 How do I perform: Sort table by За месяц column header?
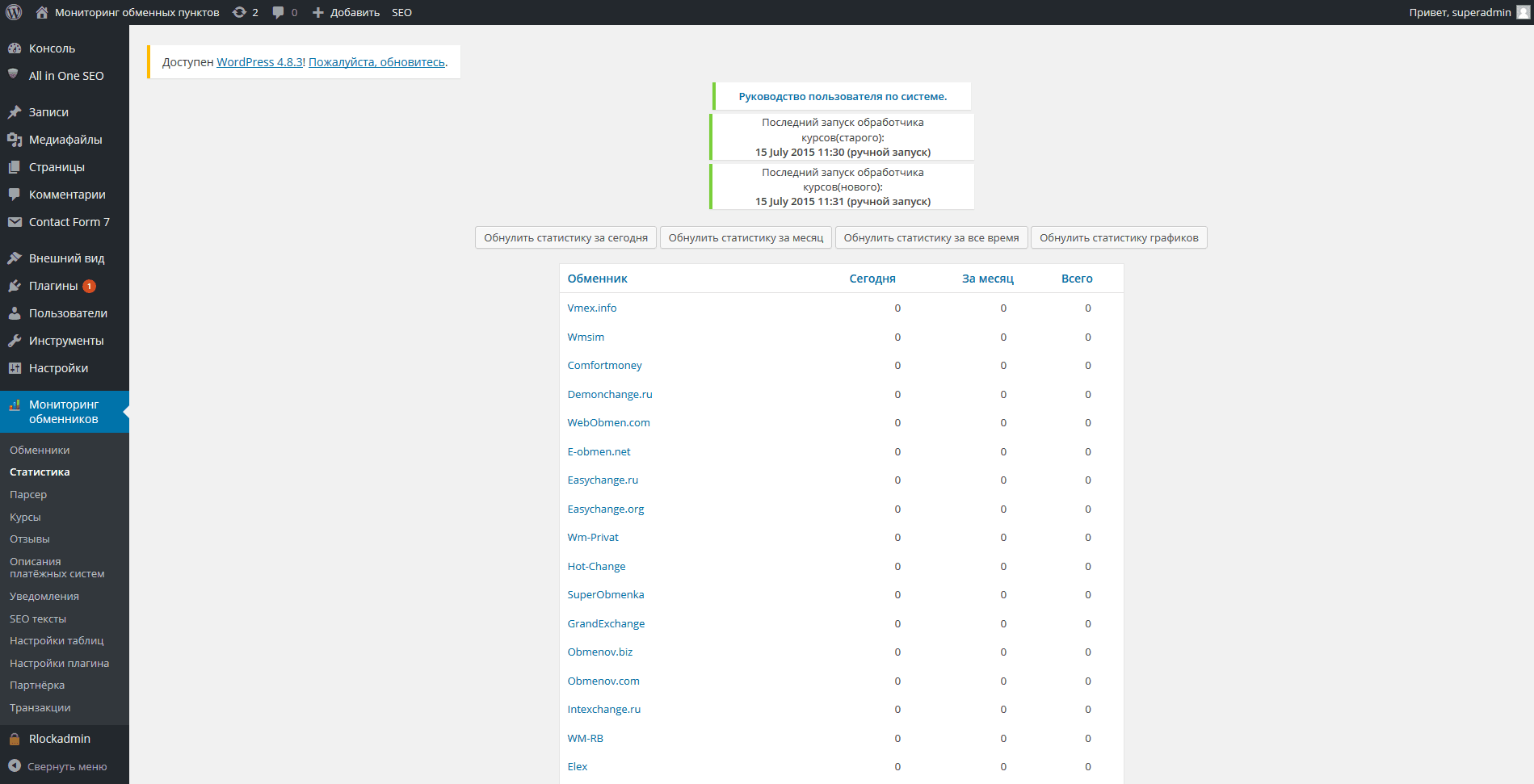pyautogui.click(x=988, y=279)
